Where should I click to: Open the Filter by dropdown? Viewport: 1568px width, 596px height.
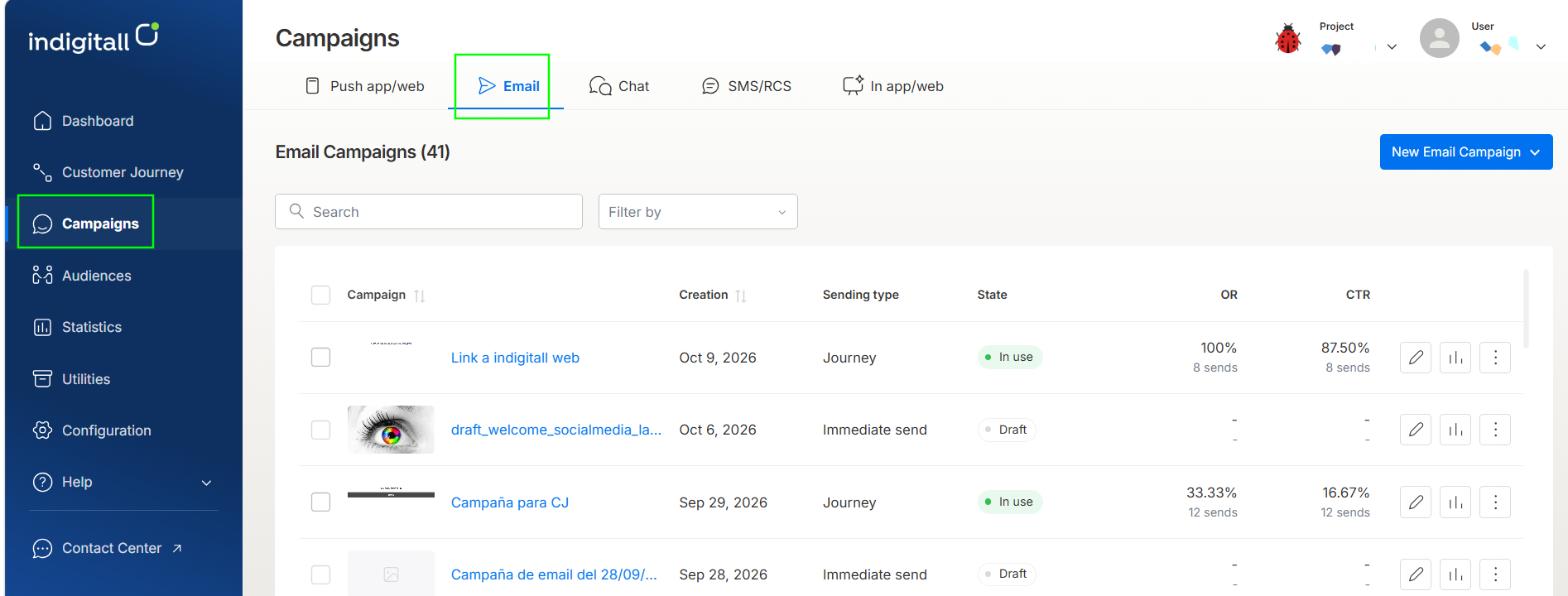(698, 212)
